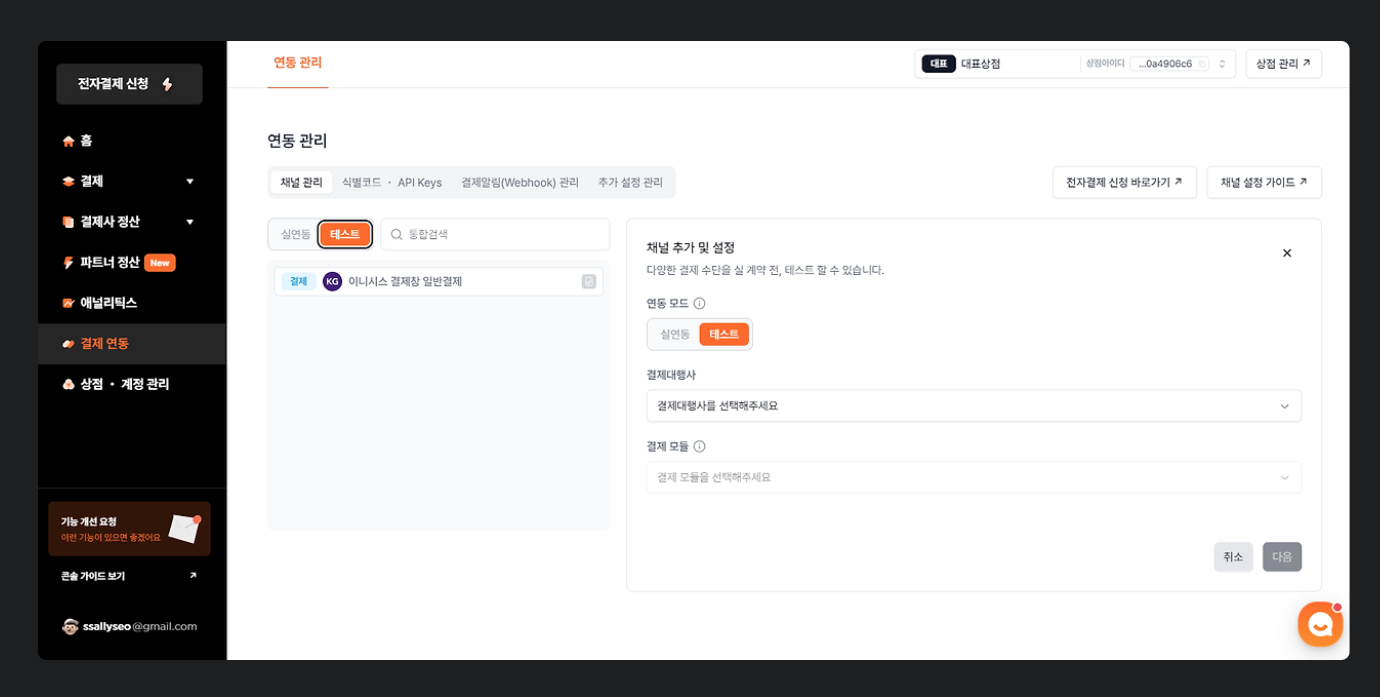
Task: Click the chart icon beside 애널리틱스
Action: pyautogui.click(x=68, y=303)
